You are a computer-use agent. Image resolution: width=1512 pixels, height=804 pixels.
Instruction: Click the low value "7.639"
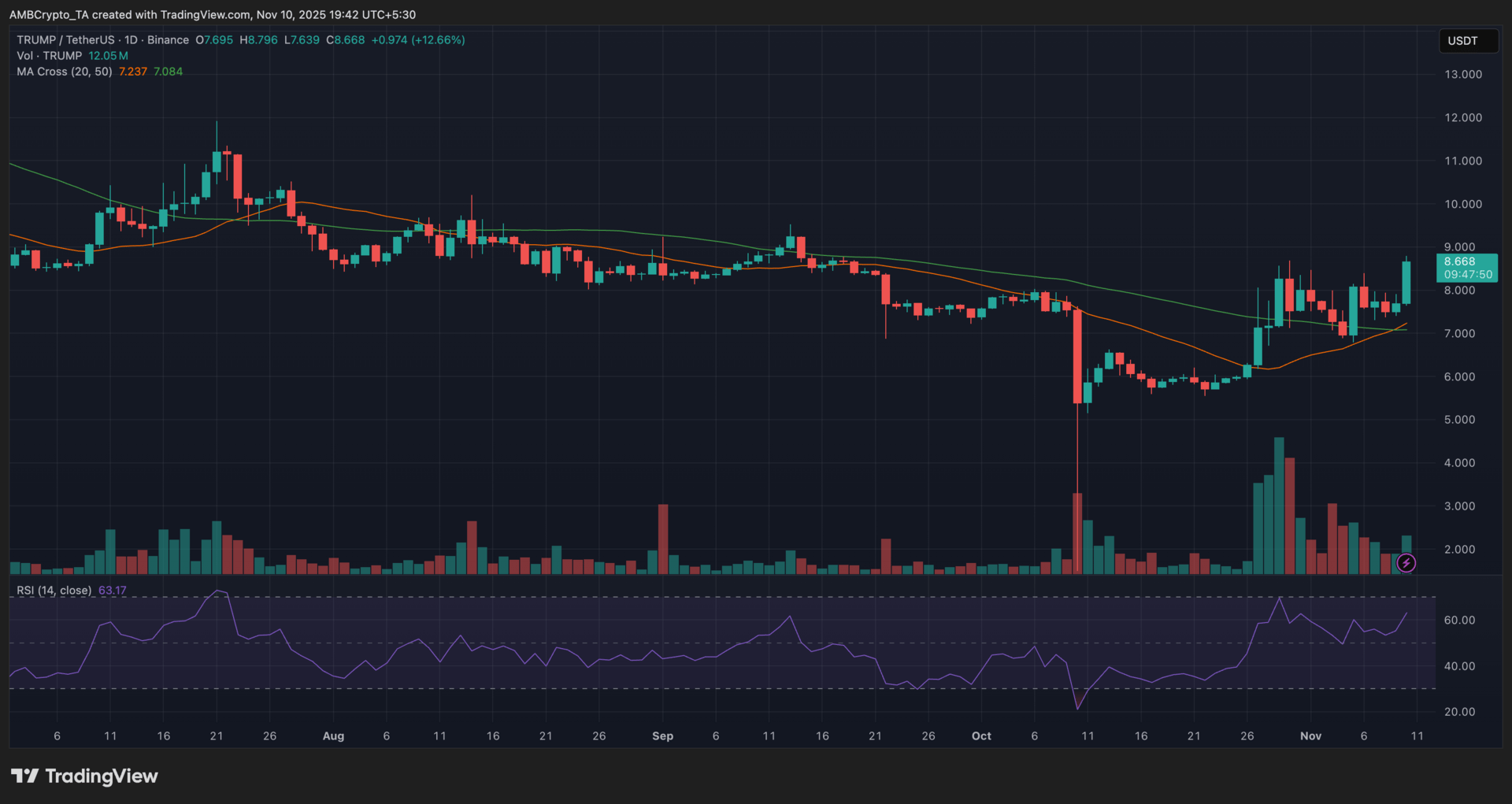click(x=306, y=40)
